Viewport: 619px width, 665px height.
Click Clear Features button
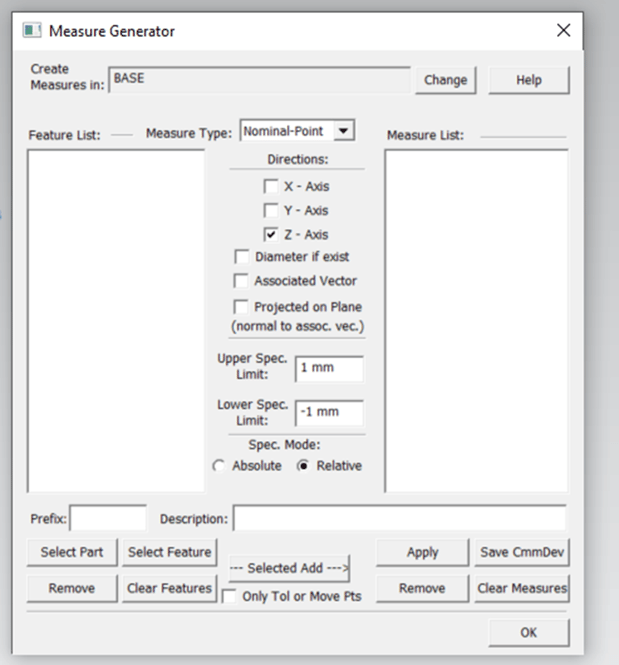pyautogui.click(x=170, y=588)
